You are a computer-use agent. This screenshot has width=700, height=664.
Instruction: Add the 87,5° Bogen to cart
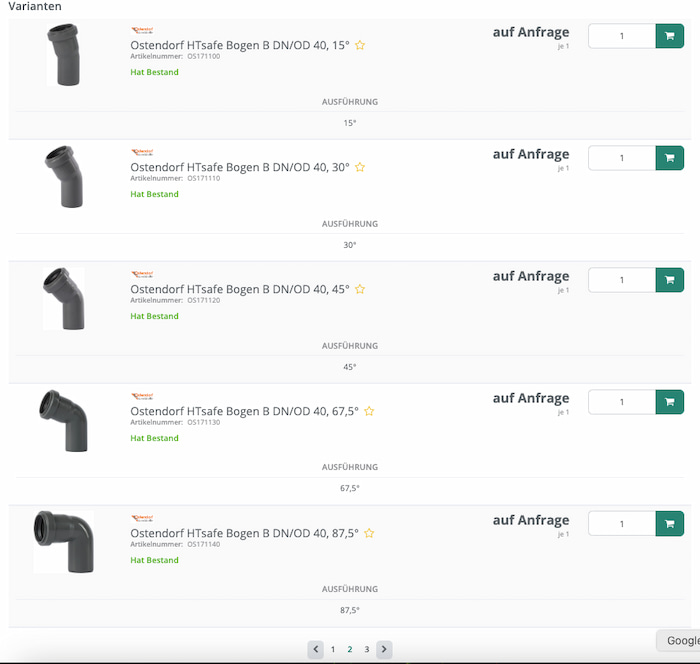670,523
